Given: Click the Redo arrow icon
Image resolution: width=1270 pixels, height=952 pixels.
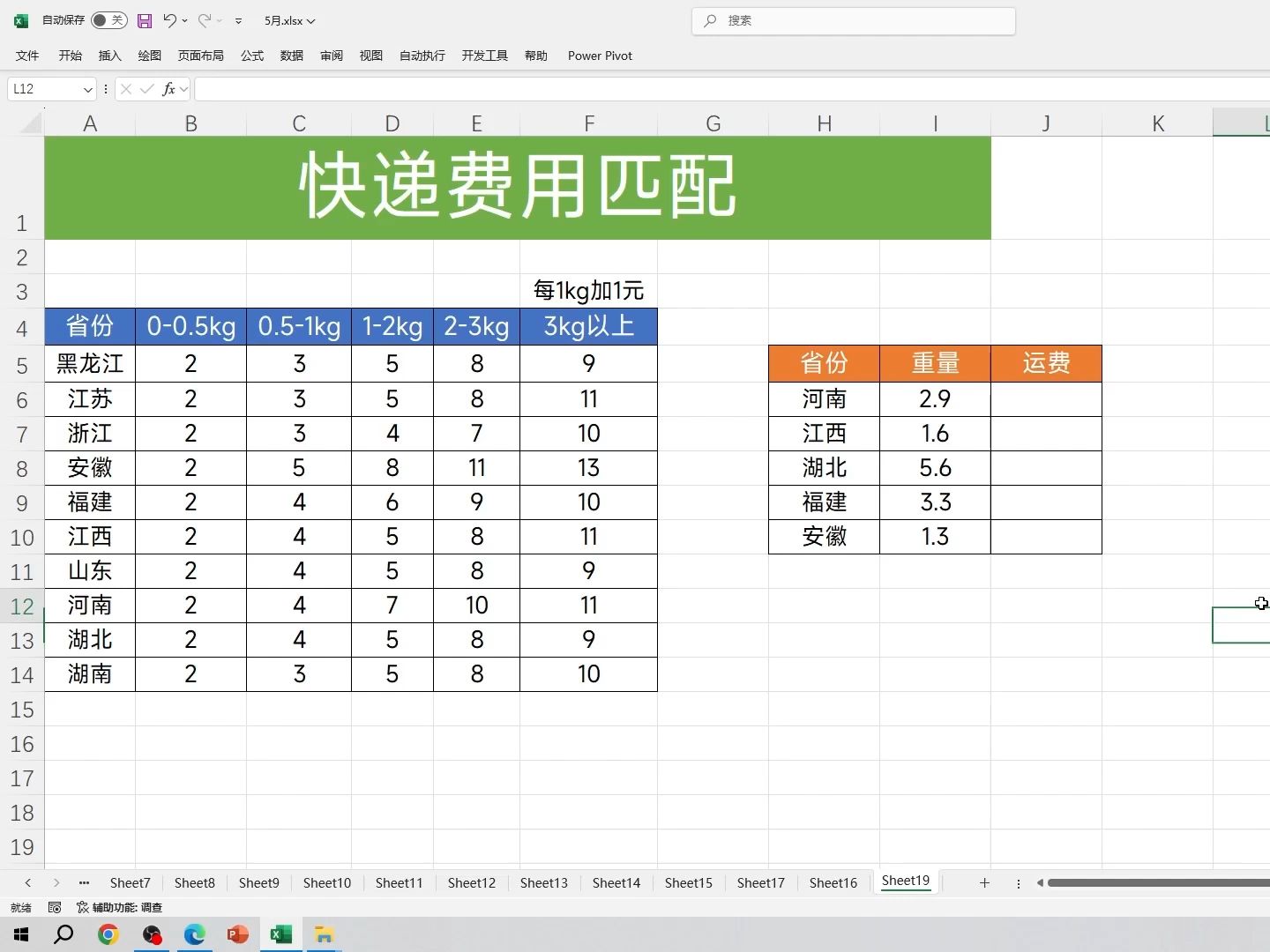Looking at the screenshot, I should (204, 20).
